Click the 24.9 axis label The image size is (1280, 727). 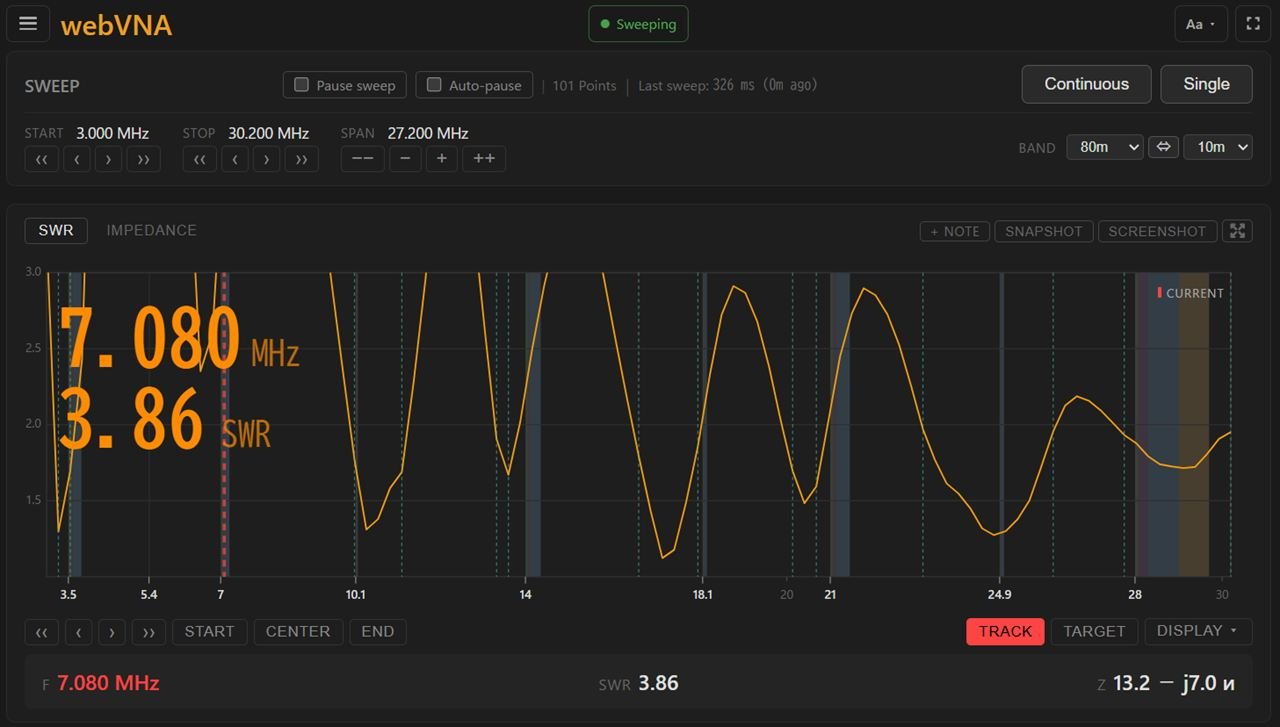point(999,594)
